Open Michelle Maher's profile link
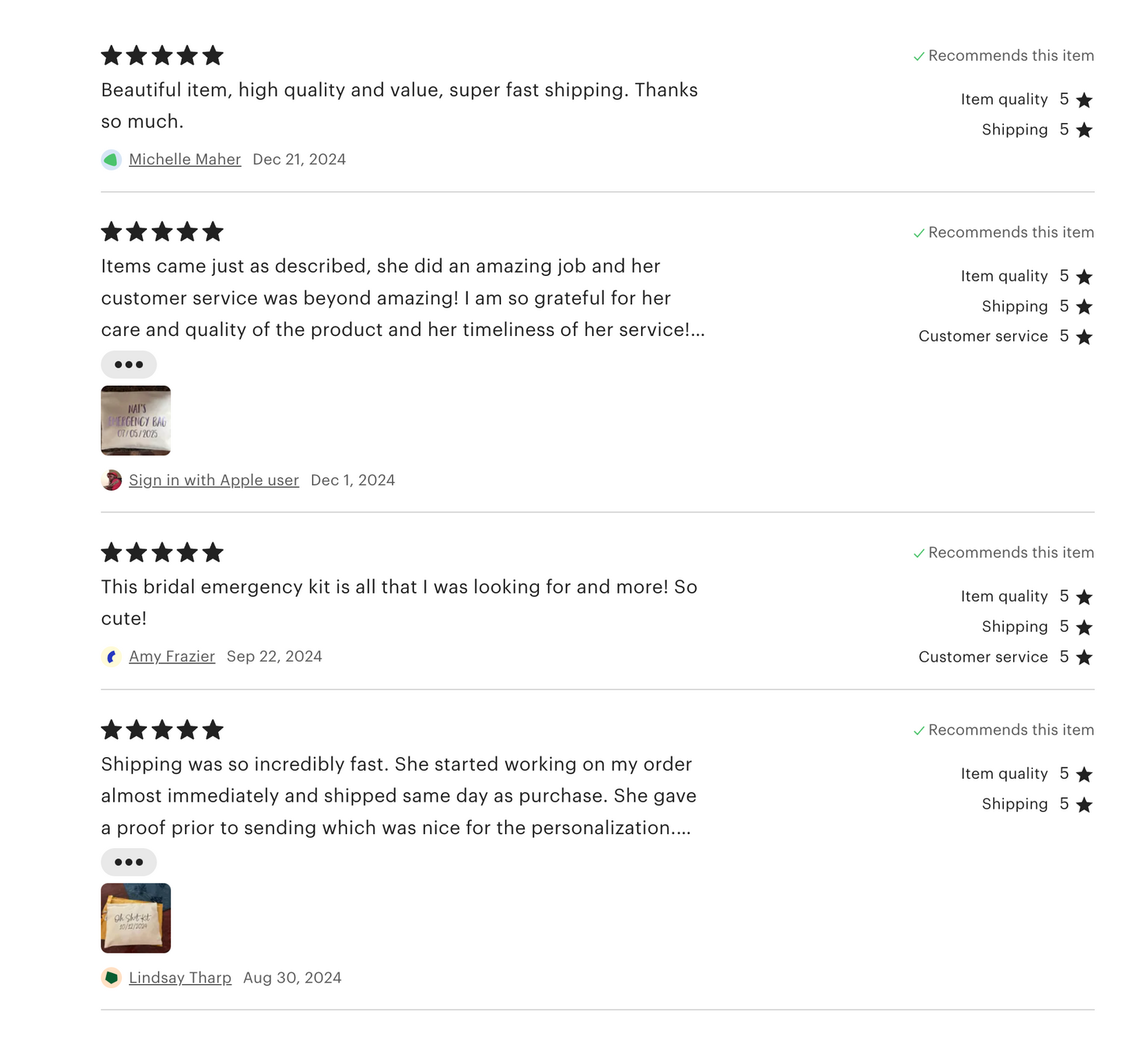Viewport: 1142px width, 1064px height. pos(185,160)
